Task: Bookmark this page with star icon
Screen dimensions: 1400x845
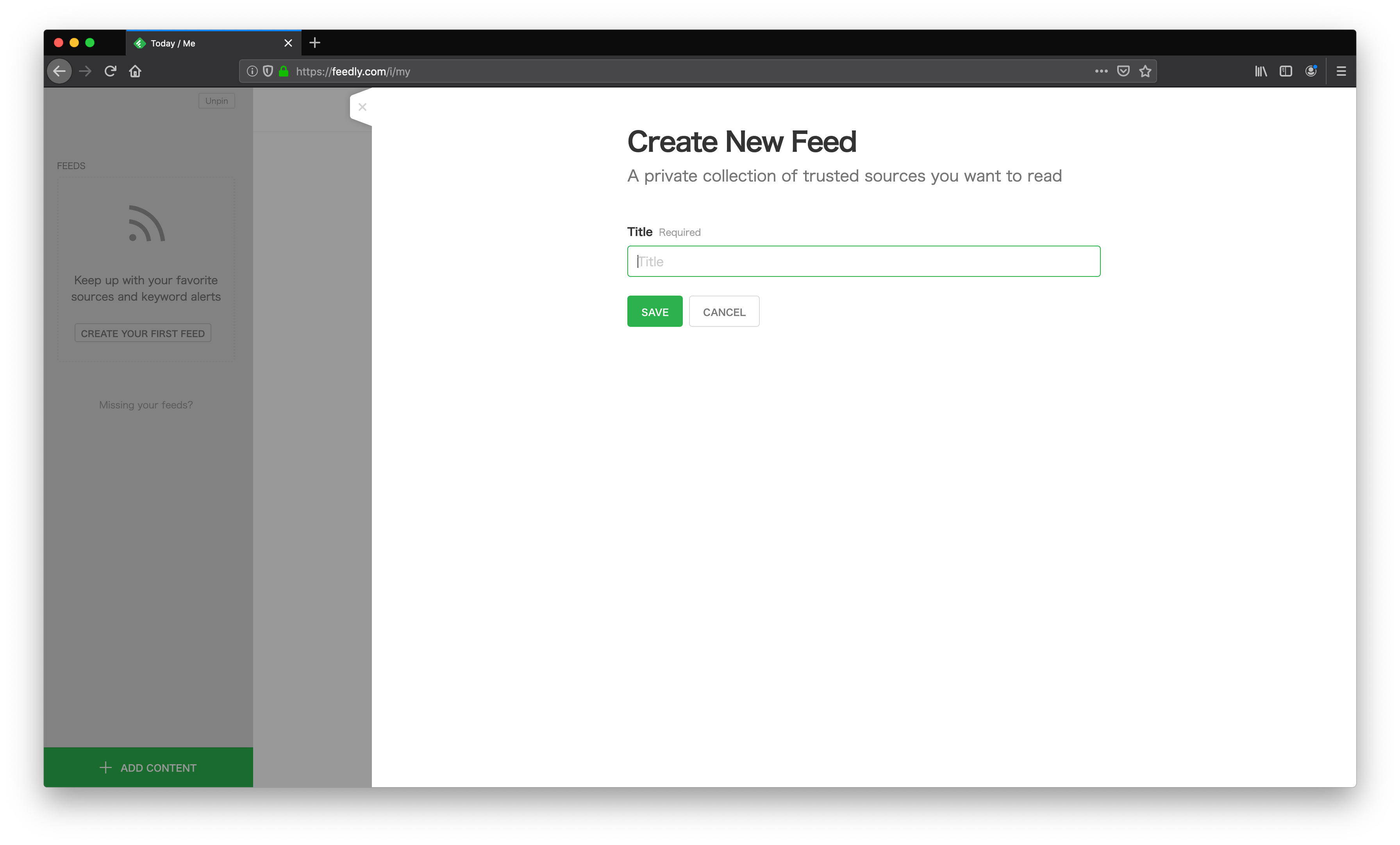Action: tap(1145, 71)
